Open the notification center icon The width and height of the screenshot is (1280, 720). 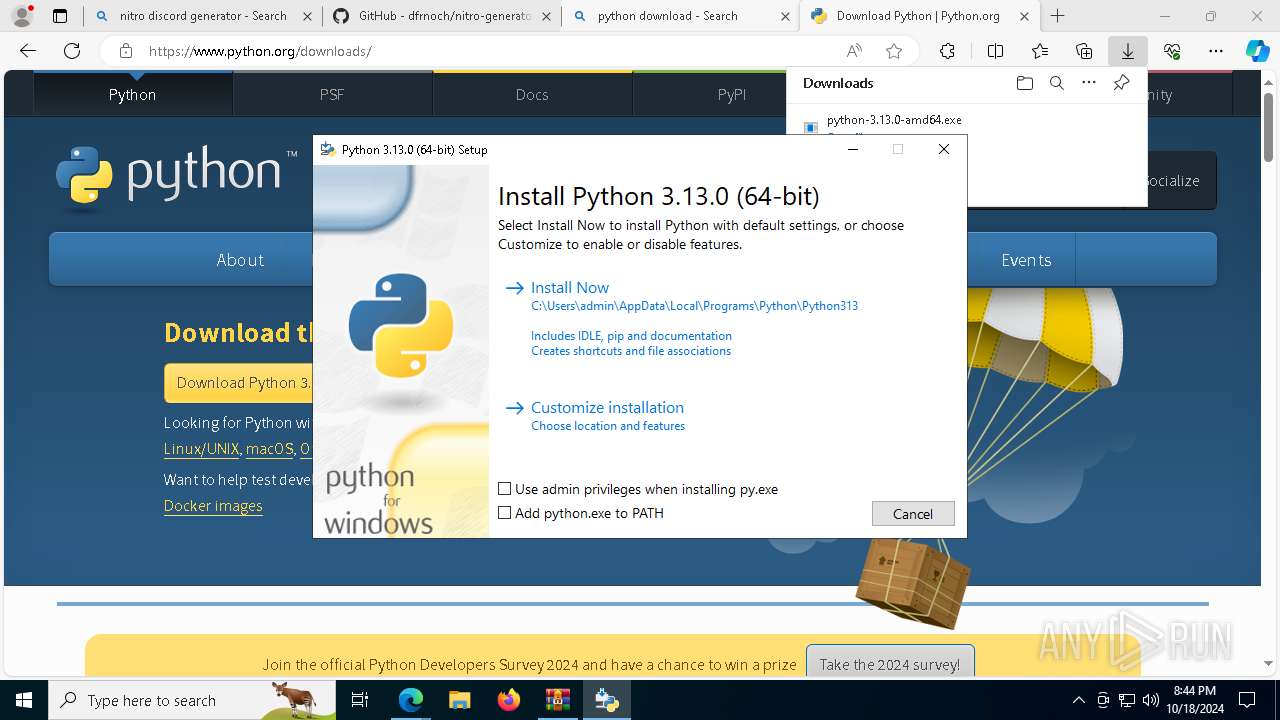[x=1247, y=700]
